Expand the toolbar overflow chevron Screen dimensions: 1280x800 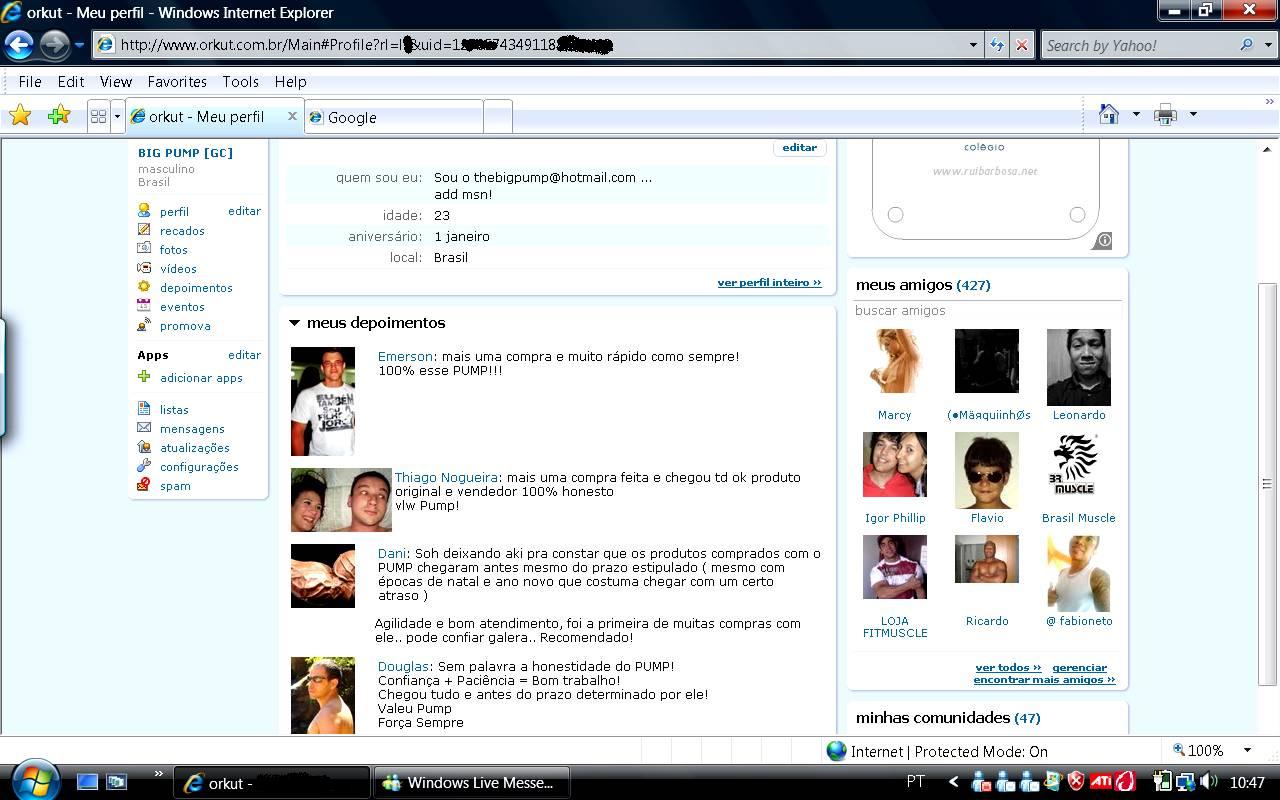1270,102
